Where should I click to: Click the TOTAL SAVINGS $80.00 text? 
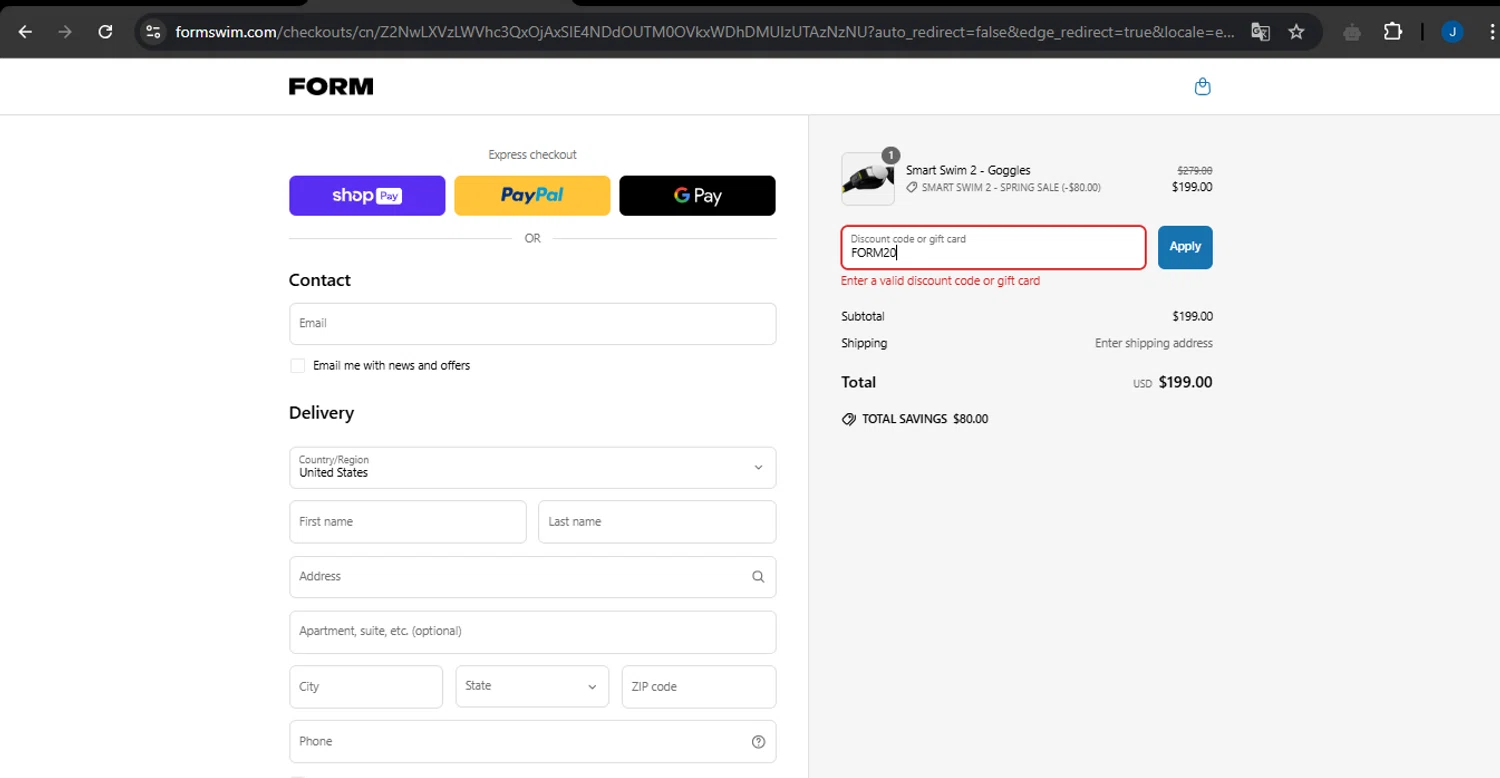[x=925, y=419]
